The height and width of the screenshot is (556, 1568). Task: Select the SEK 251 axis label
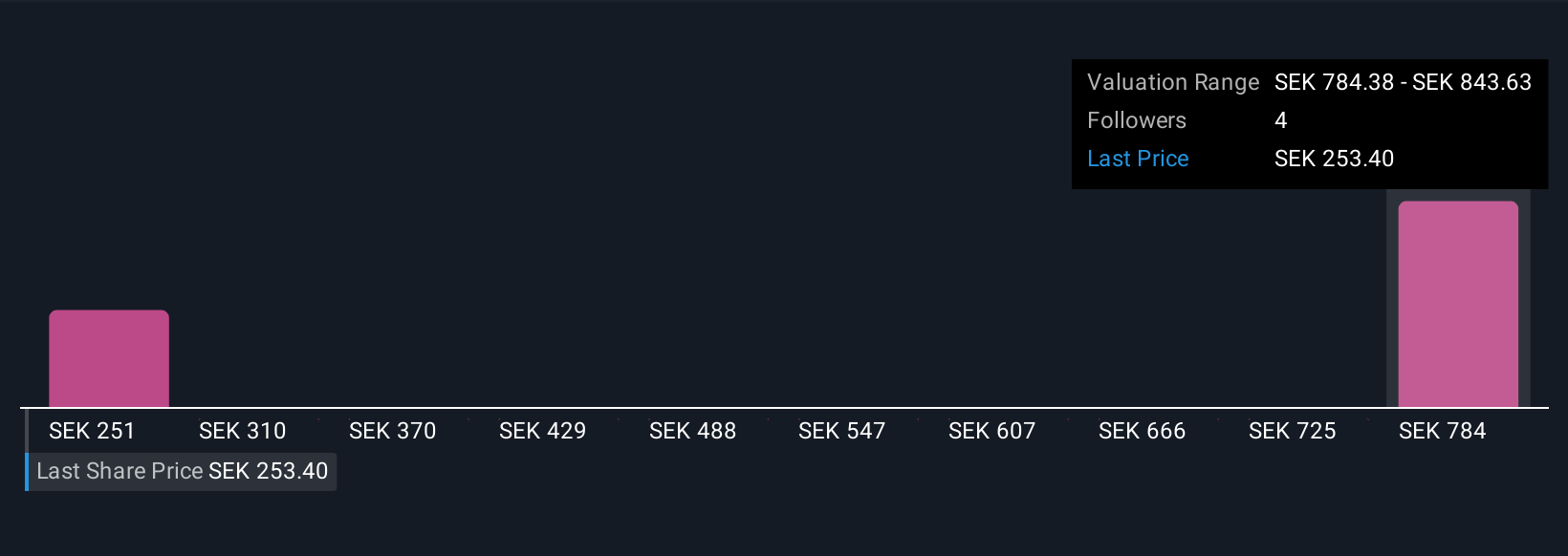tap(92, 431)
